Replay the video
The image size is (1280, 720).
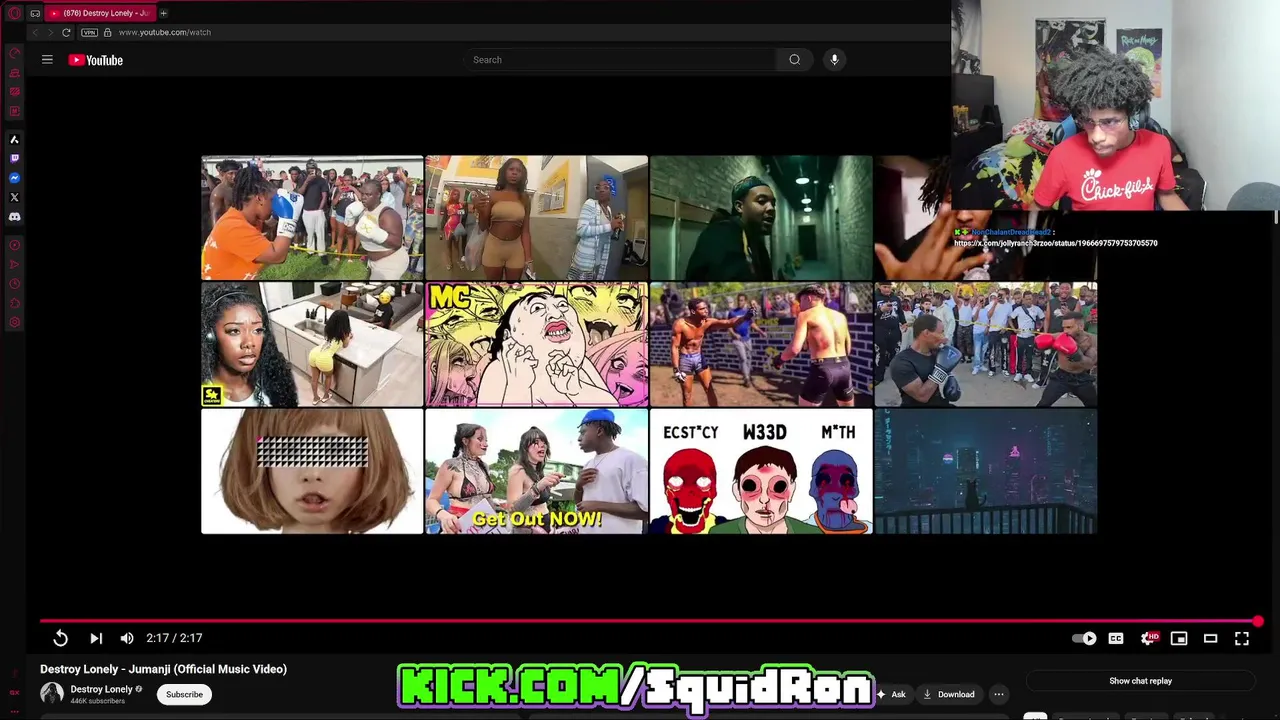click(61, 638)
